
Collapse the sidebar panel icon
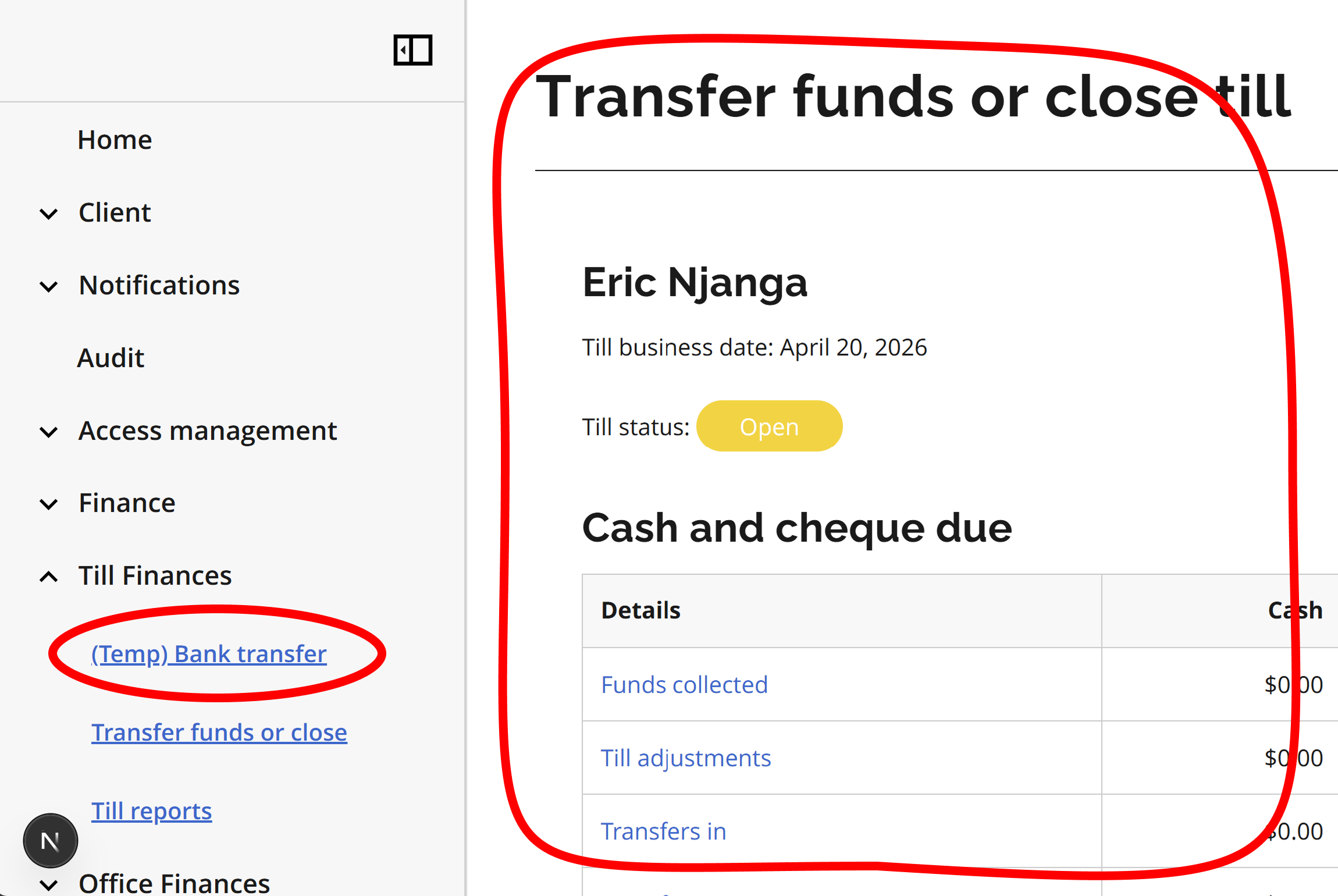point(413,50)
